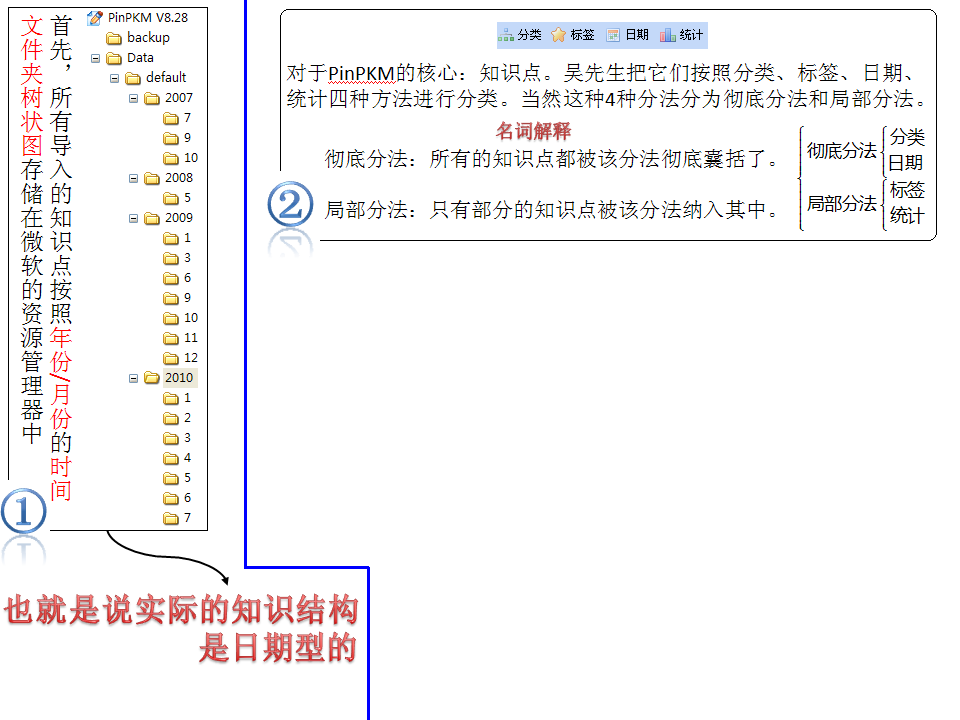Screen dimensions: 960x720
Task: Collapse the default tree node
Action: click(x=114, y=78)
